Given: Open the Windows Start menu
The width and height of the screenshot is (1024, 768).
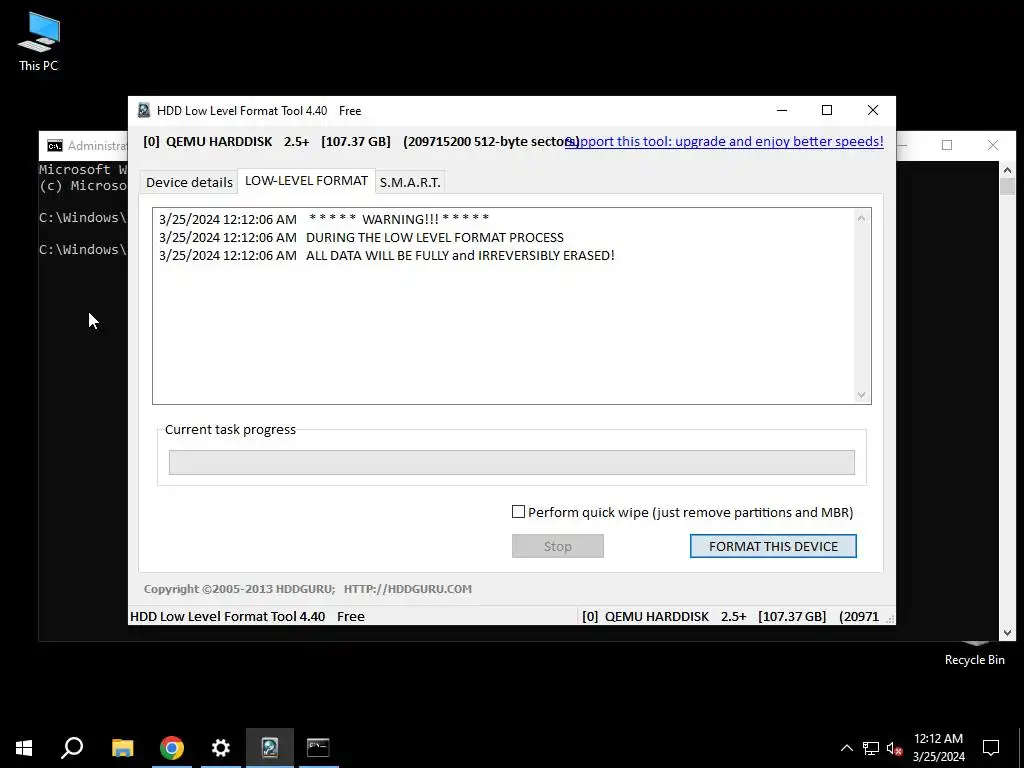Looking at the screenshot, I should pos(24,748).
